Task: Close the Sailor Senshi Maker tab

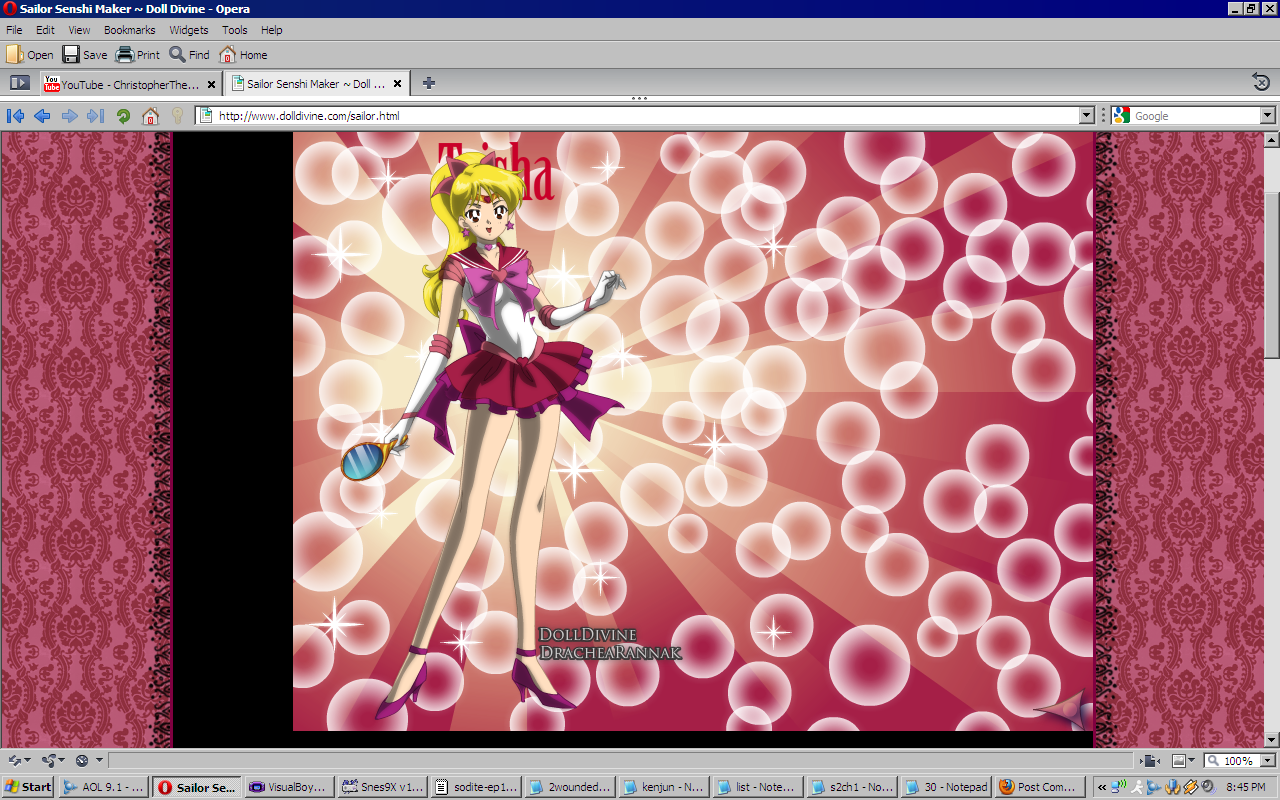Action: point(397,84)
